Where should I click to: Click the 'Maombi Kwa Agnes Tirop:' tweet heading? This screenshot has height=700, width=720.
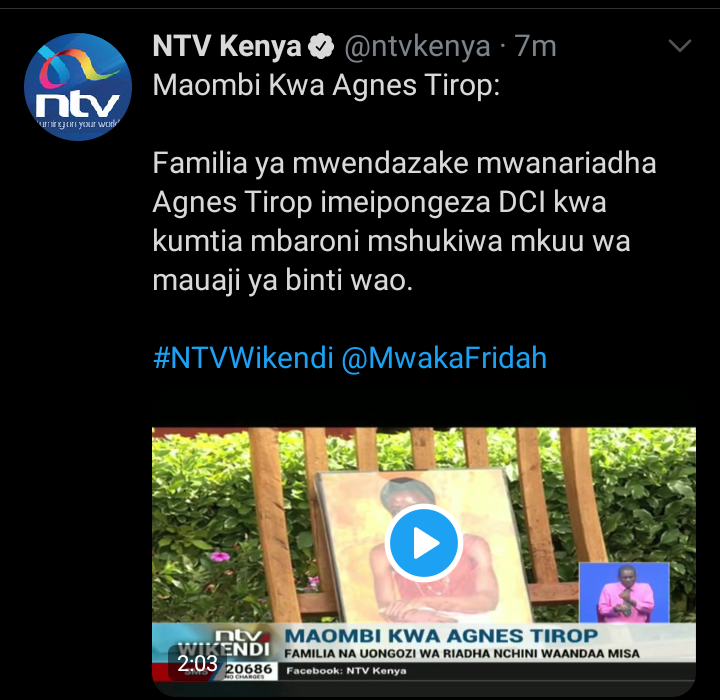pos(326,85)
